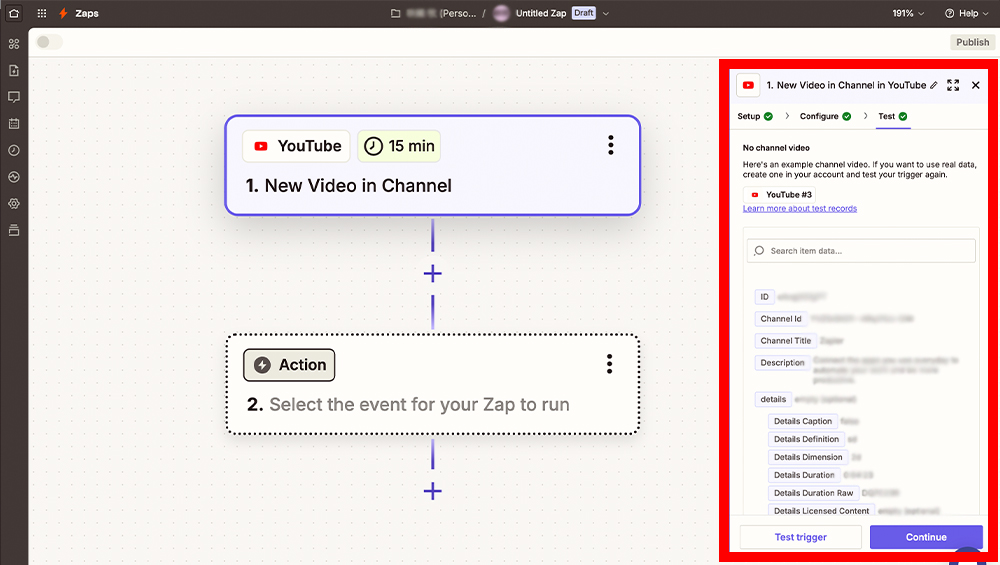Viewport: 1000px width, 565px height.
Task: Open the sidebar versions stack icon
Action: [x=14, y=230]
